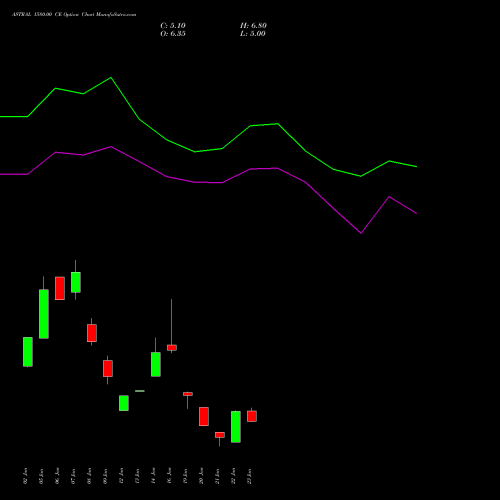Select the red 06 Jan candlestick
The width and height of the screenshot is (500, 500).
click(x=60, y=288)
